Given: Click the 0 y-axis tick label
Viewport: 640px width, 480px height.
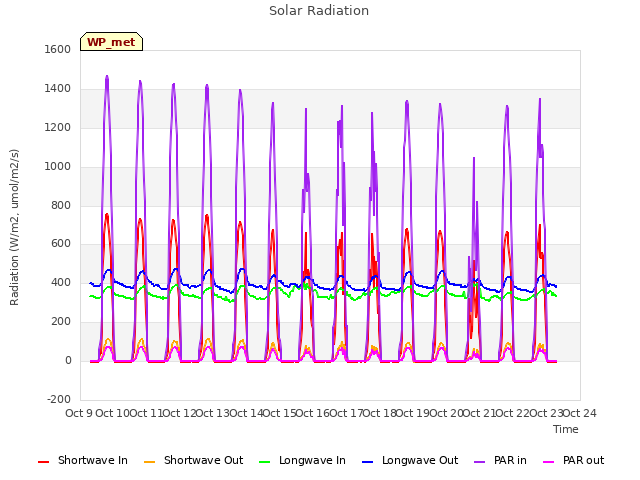Looking at the screenshot, I should coord(68,360).
